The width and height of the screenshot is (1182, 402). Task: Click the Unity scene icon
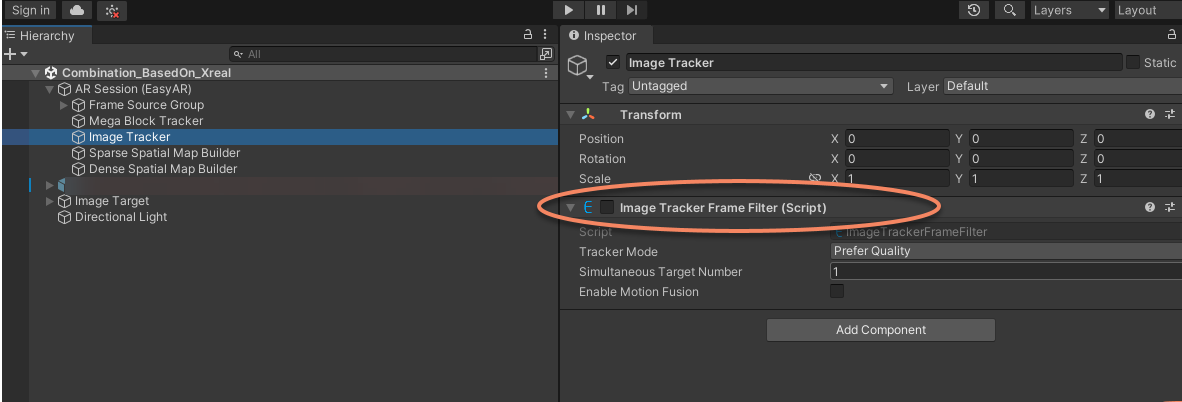coord(51,73)
